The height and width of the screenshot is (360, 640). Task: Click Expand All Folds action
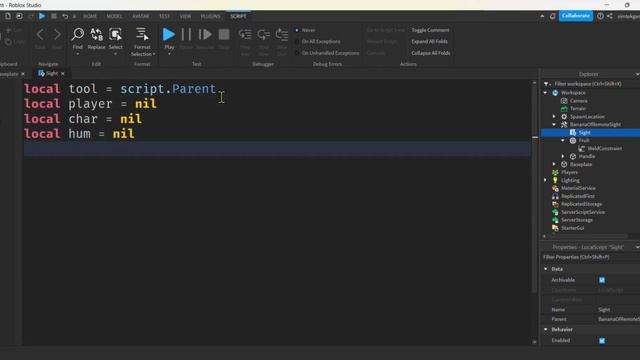point(429,42)
